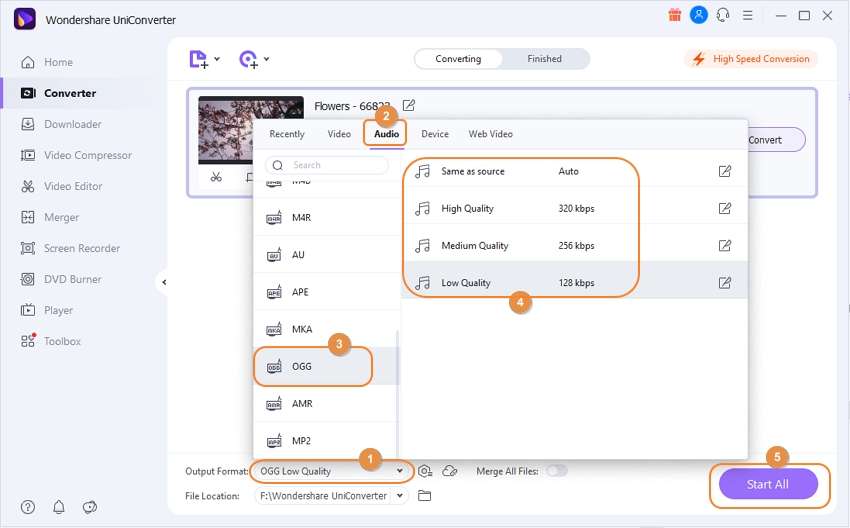Switch to the Finished tab
Screen dimensions: 850x528
pyautogui.click(x=544, y=59)
